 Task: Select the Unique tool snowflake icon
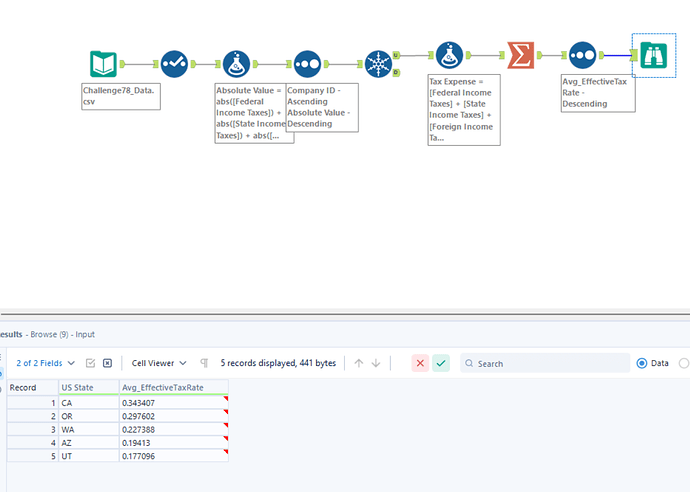[379, 64]
